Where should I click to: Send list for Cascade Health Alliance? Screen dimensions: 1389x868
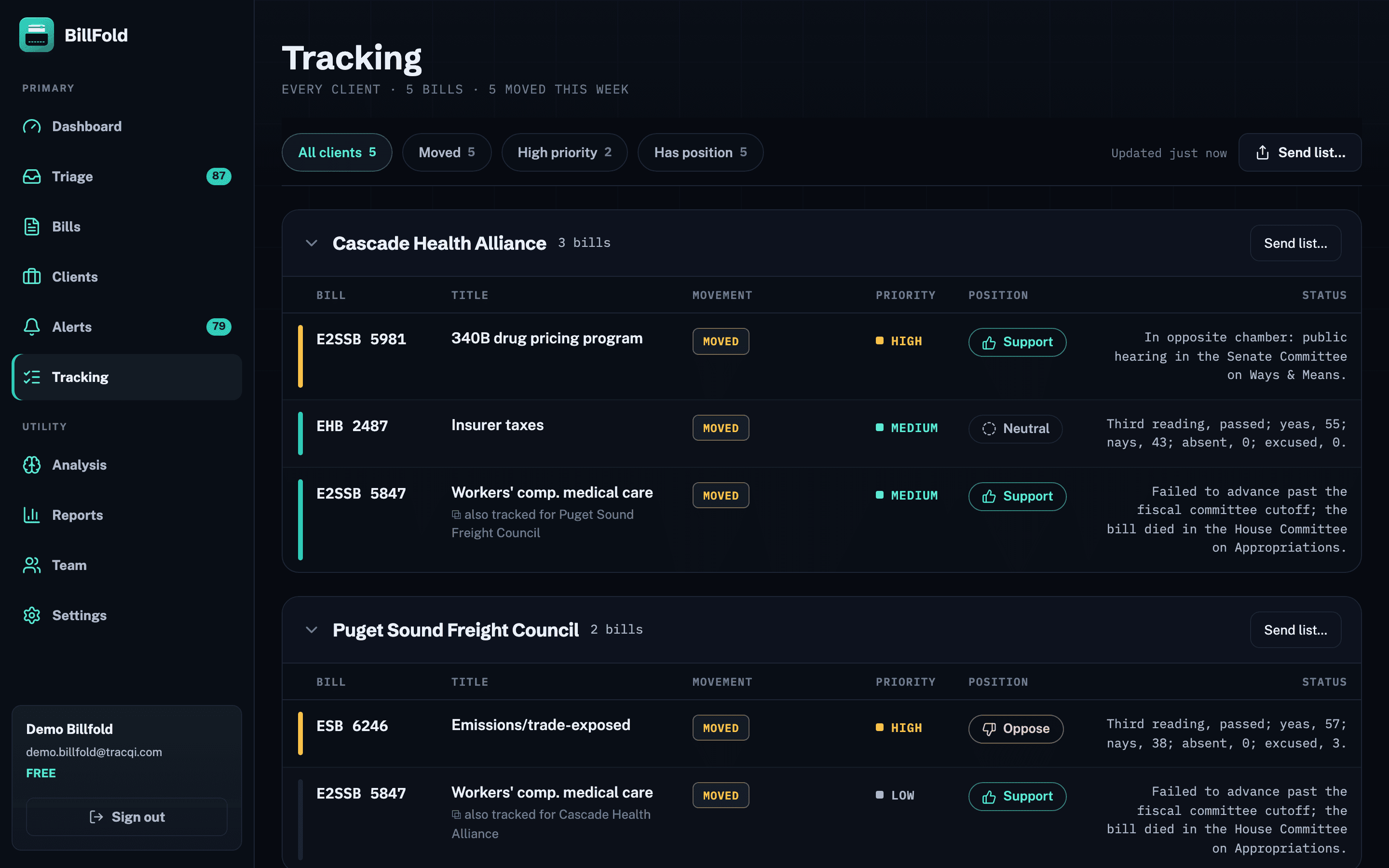(1295, 243)
